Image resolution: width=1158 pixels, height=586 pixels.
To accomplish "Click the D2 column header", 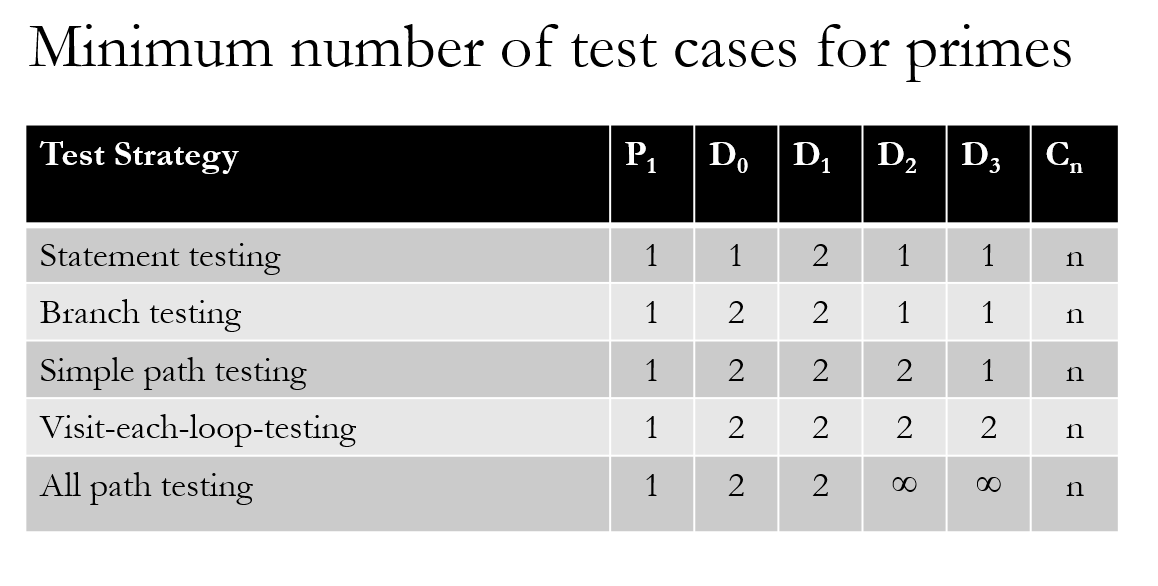I will pos(897,159).
